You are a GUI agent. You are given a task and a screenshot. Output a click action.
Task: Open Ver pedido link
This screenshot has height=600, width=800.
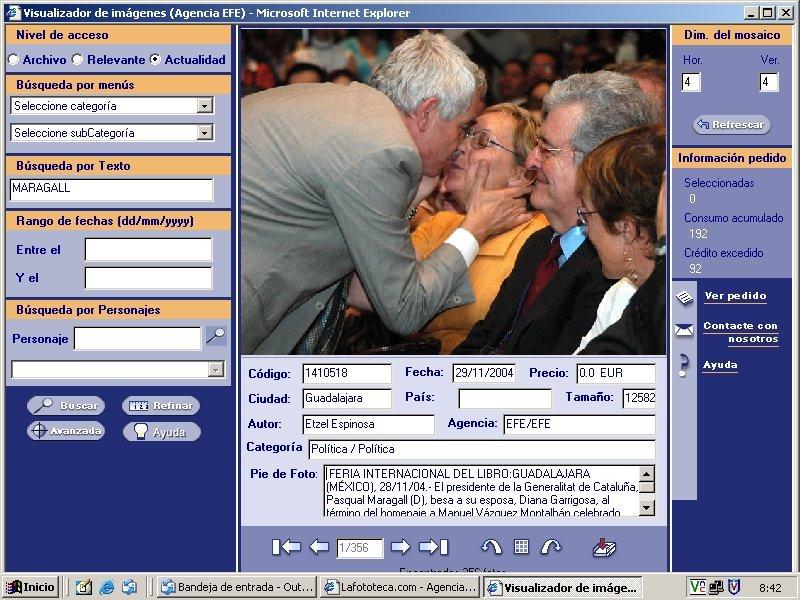point(735,296)
